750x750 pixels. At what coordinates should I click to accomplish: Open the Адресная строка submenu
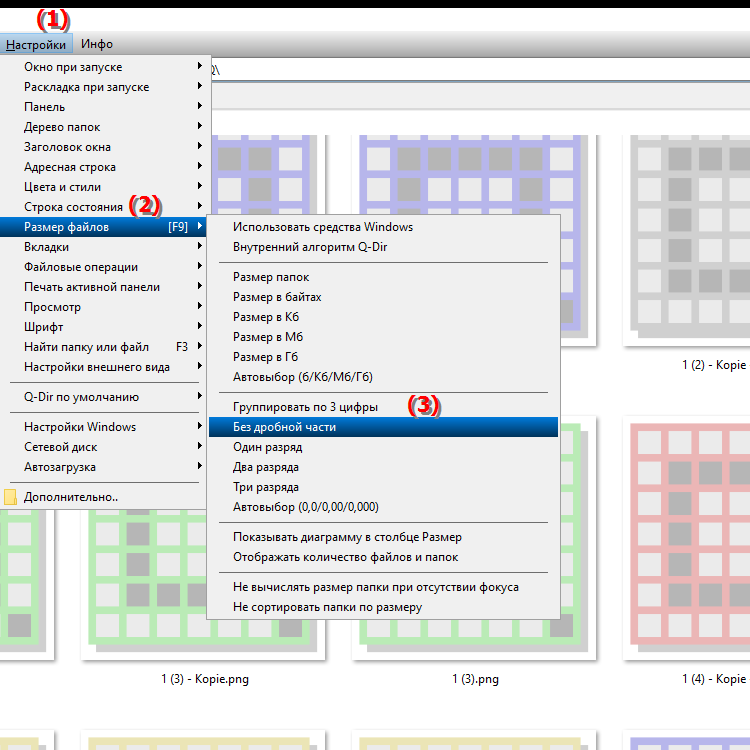pyautogui.click(x=104, y=167)
